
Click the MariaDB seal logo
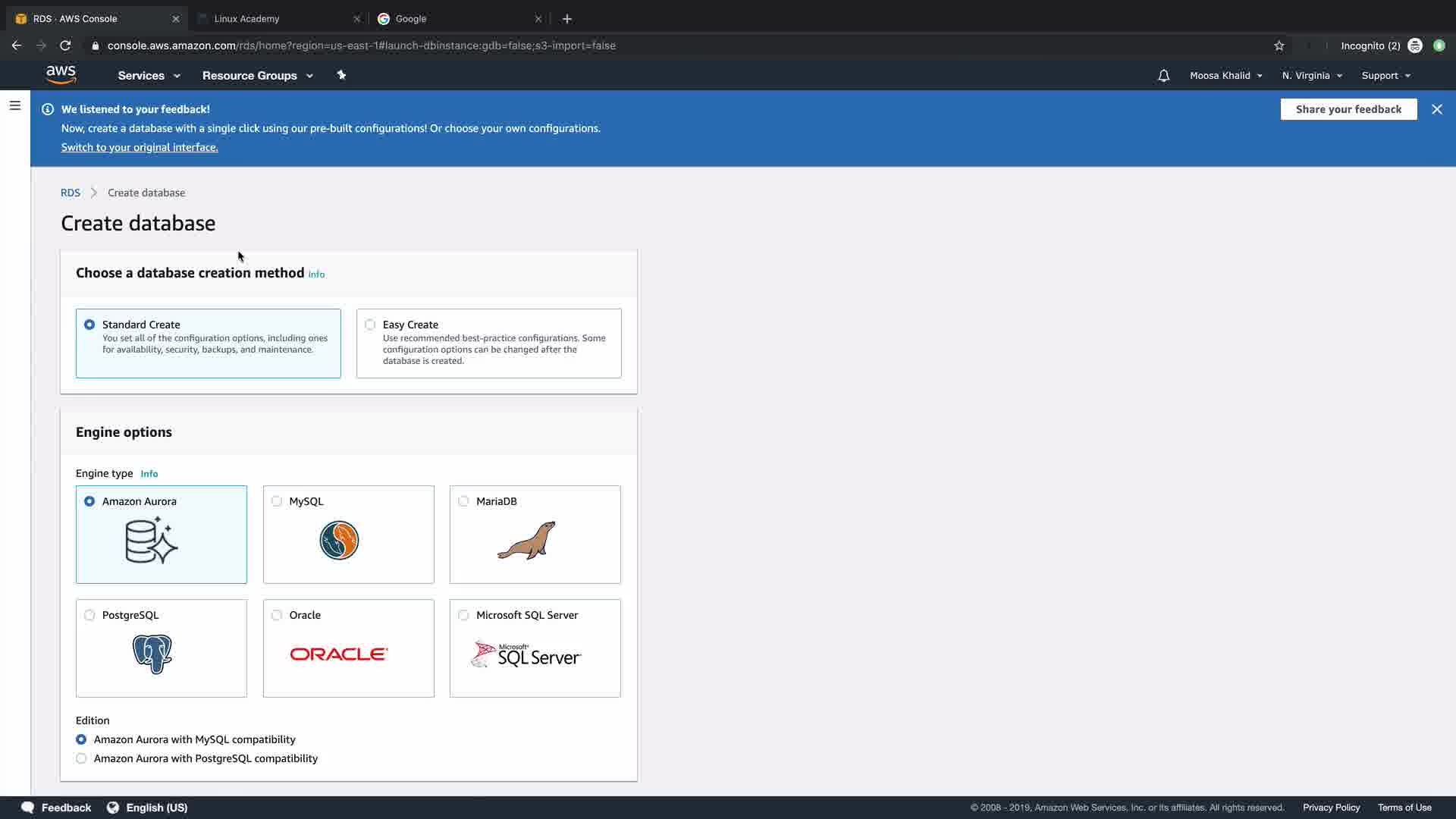(x=526, y=541)
